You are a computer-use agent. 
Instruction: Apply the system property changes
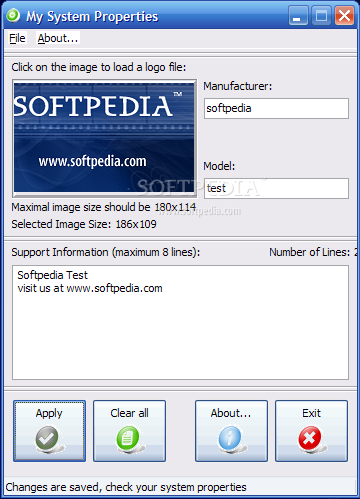[49, 431]
